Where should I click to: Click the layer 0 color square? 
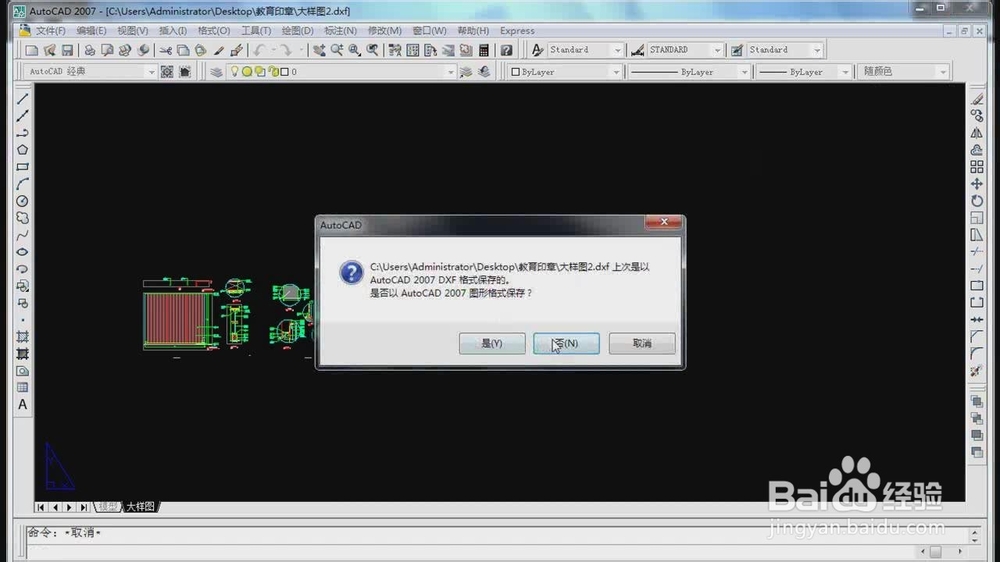285,71
